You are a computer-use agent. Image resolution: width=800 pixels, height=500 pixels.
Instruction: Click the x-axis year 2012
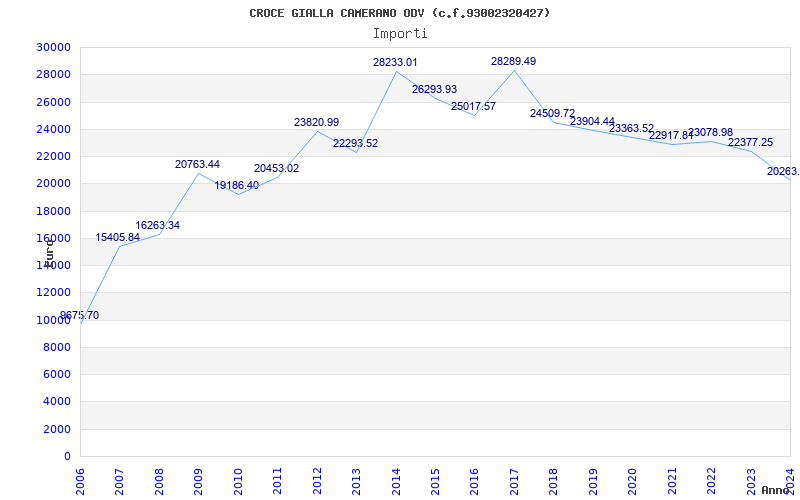click(x=317, y=481)
